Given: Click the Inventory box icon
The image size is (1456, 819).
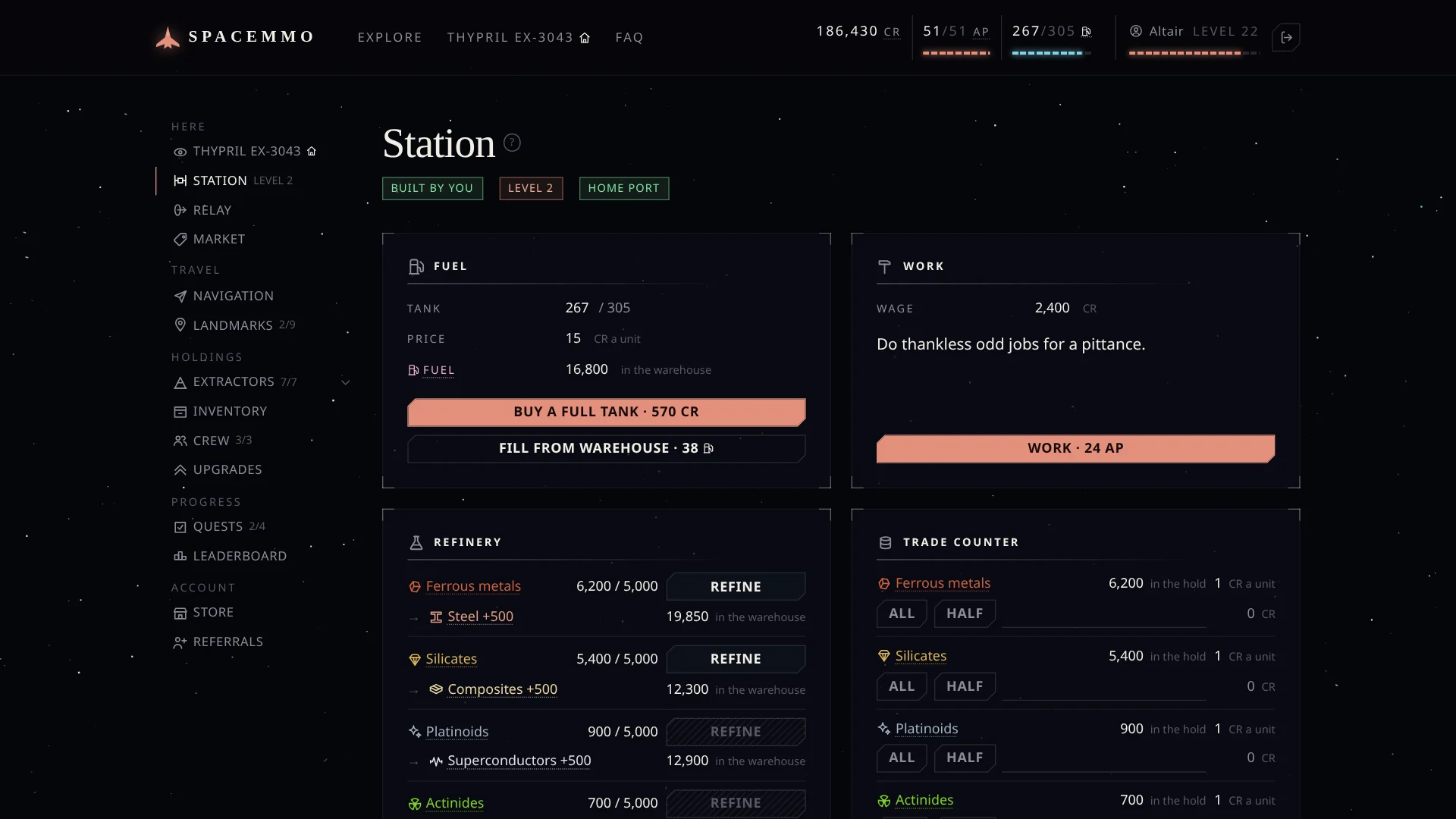Looking at the screenshot, I should [180, 412].
